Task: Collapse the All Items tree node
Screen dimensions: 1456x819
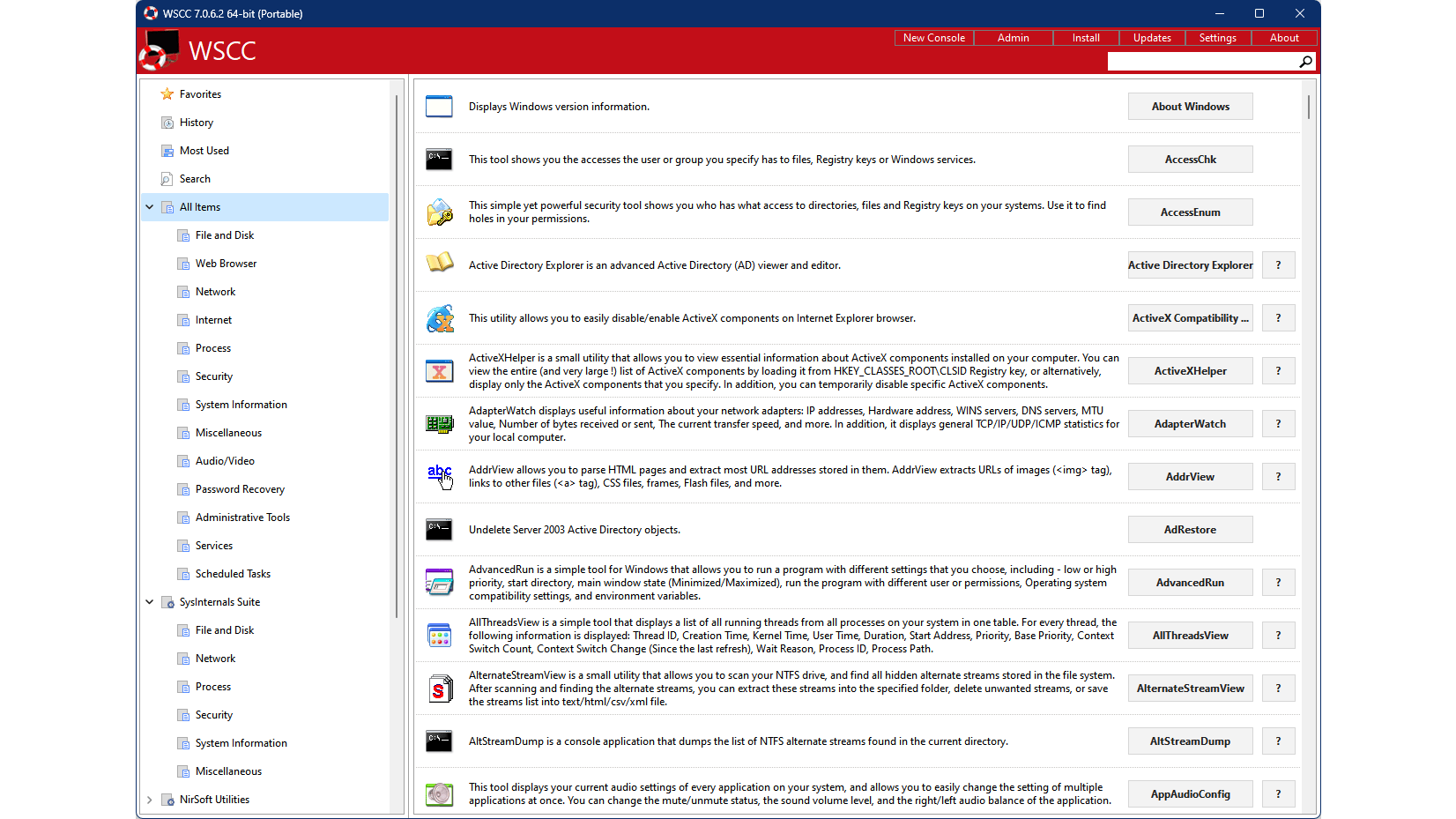Action: coord(150,207)
